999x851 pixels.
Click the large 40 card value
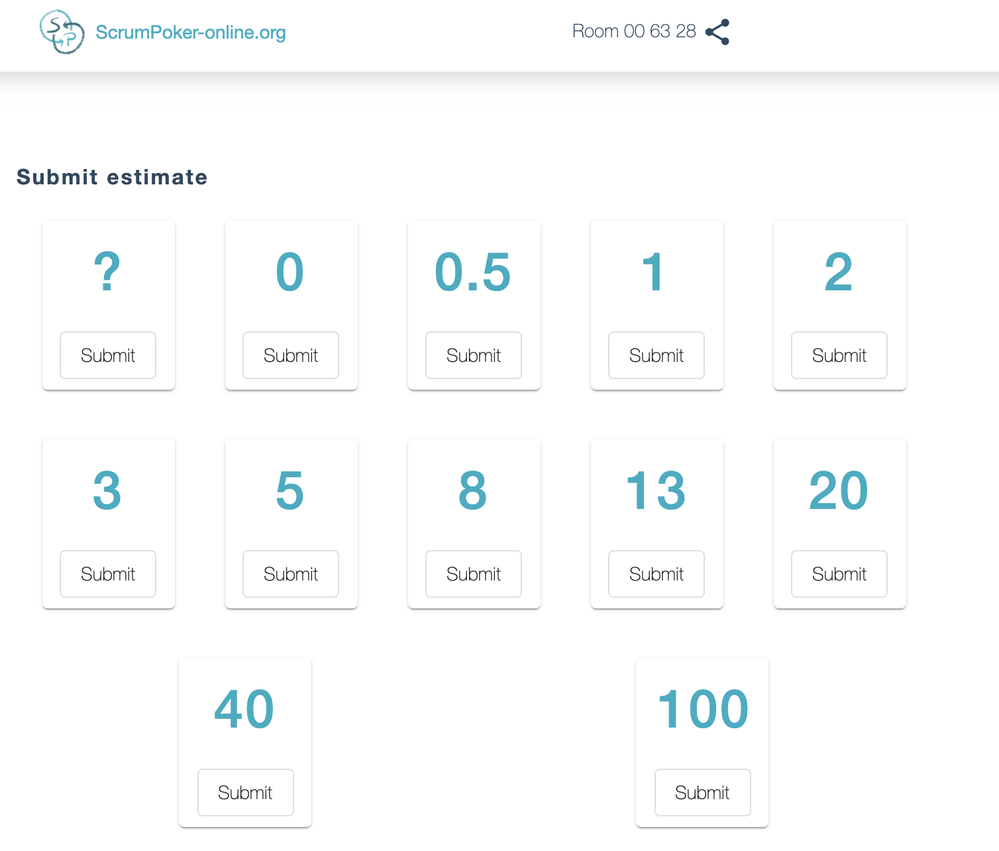(x=245, y=709)
